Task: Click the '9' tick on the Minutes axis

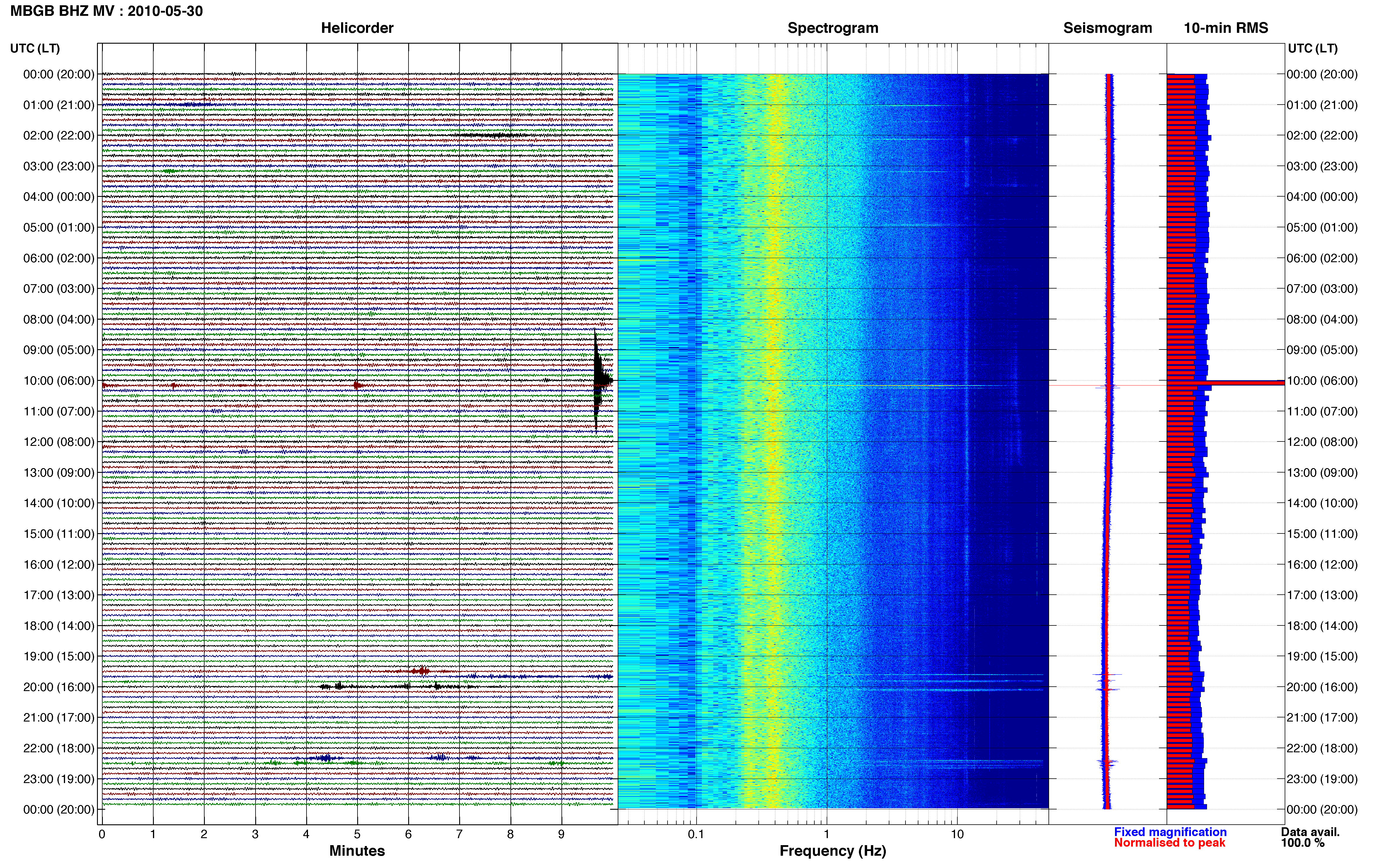Action: tap(561, 834)
